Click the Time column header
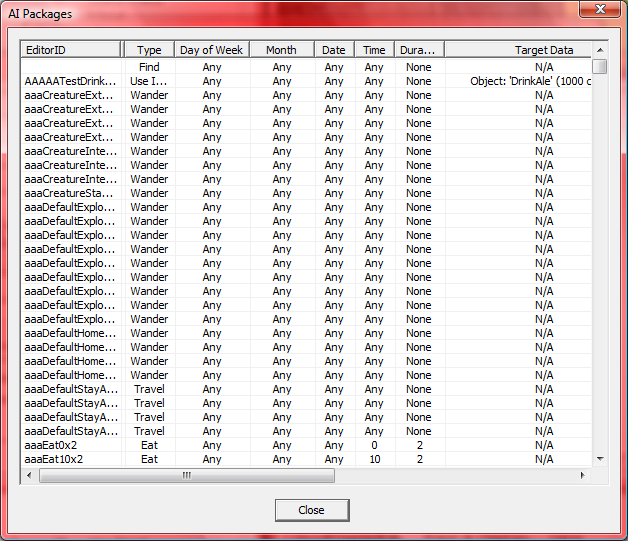This screenshot has width=628, height=541. point(374,50)
